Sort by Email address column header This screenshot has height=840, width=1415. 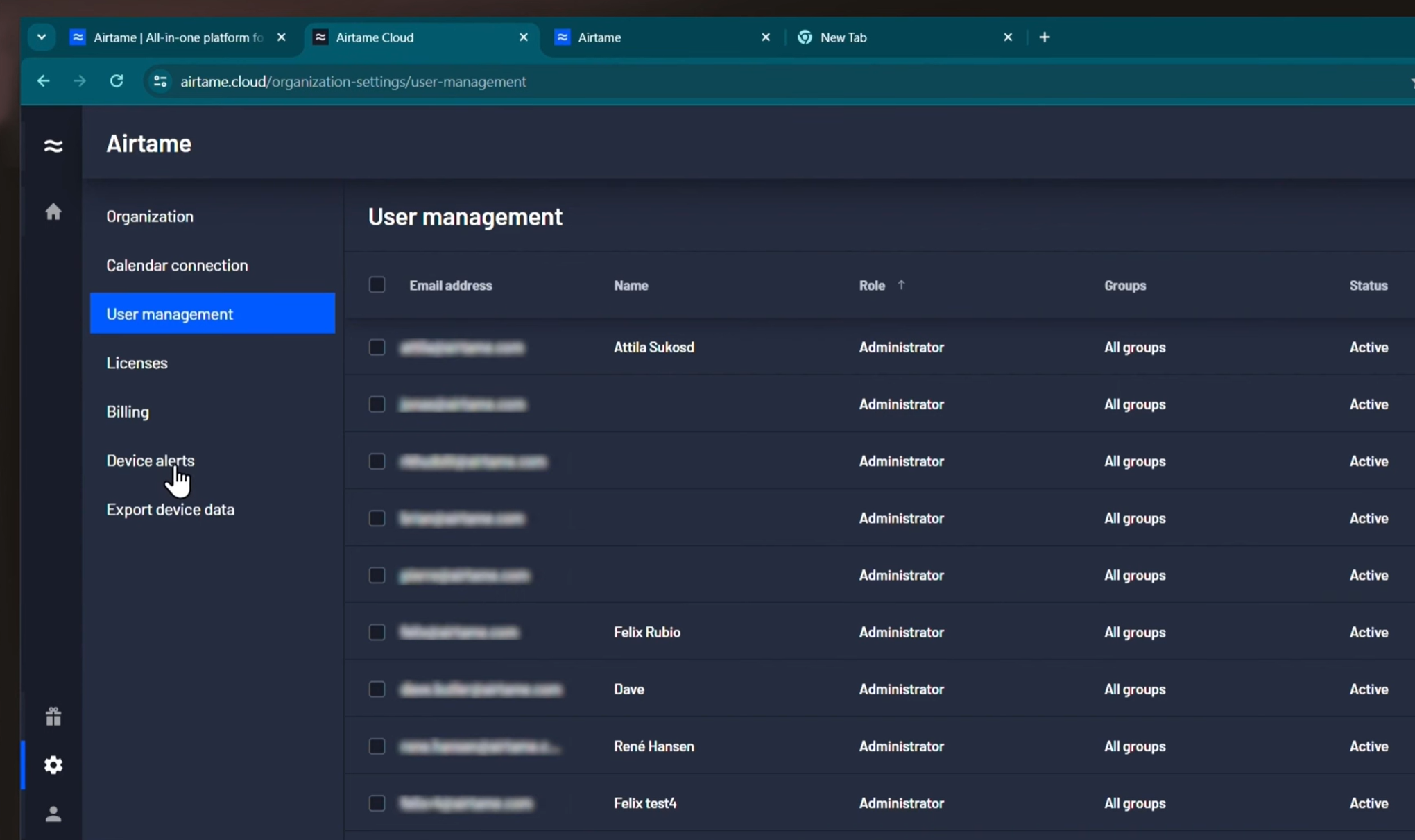[x=451, y=285]
